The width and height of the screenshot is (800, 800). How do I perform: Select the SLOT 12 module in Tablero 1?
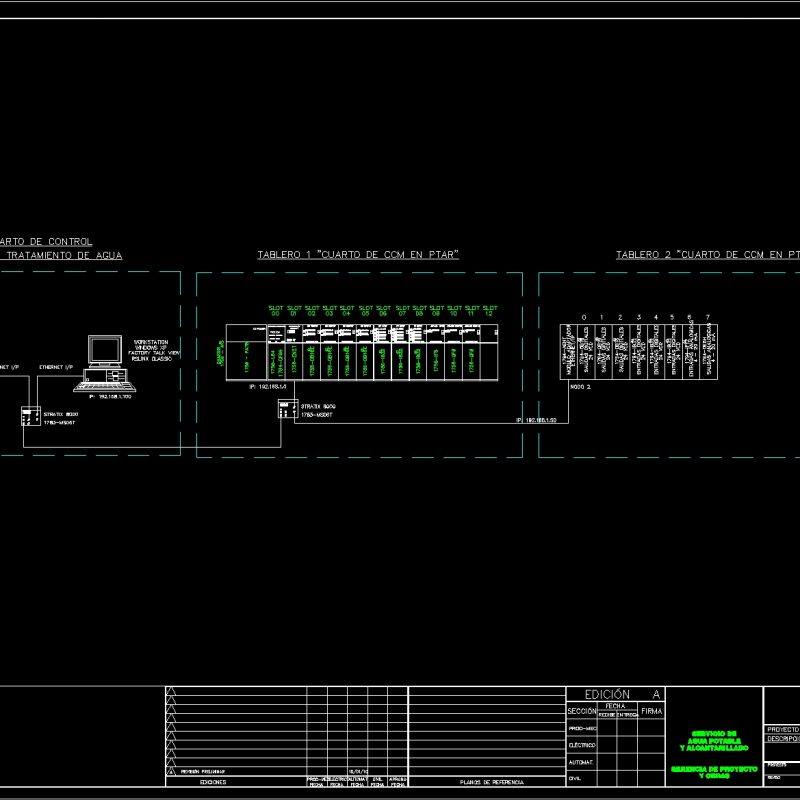pos(489,359)
